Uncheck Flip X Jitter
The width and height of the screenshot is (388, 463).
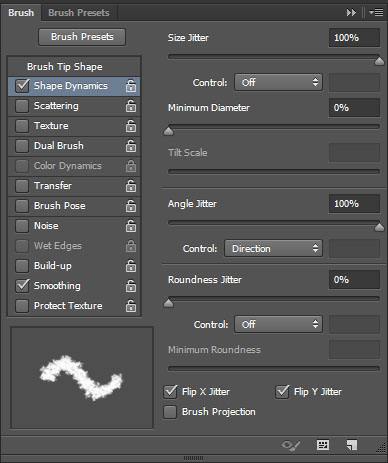[x=170, y=392]
